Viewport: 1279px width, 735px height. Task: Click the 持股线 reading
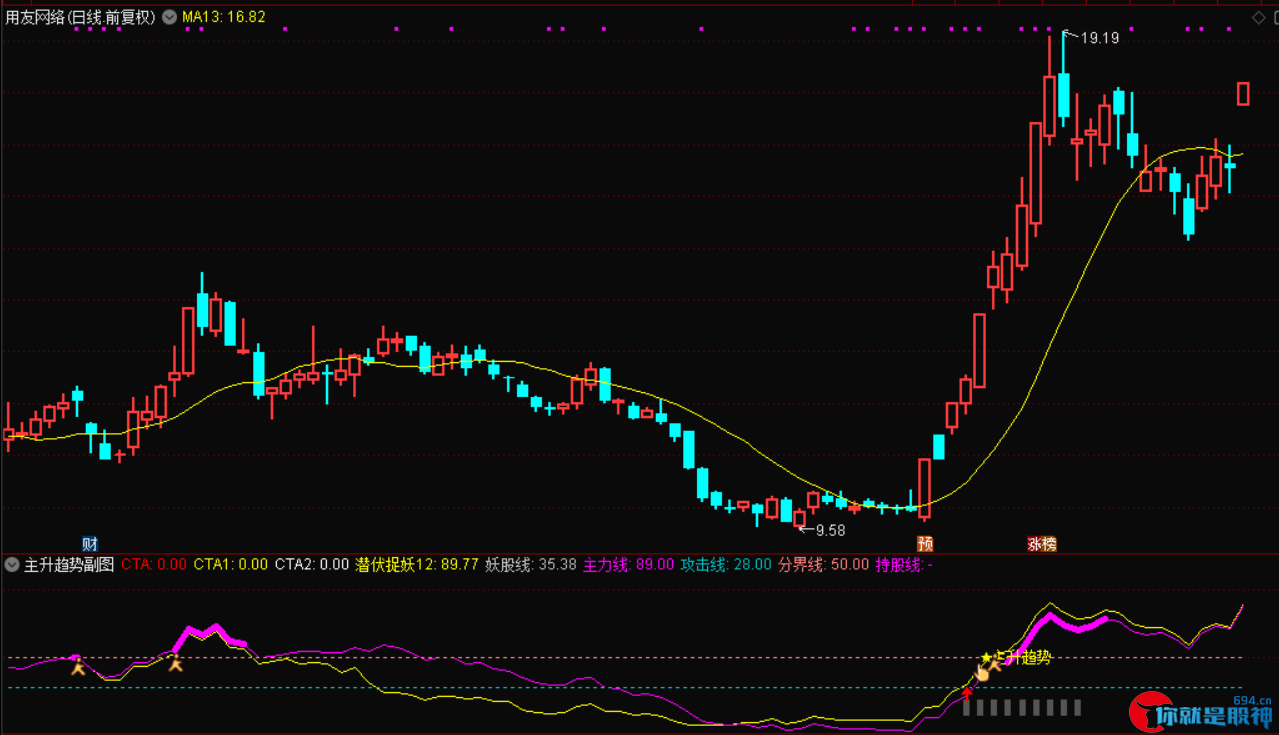pyautogui.click(x=904, y=564)
